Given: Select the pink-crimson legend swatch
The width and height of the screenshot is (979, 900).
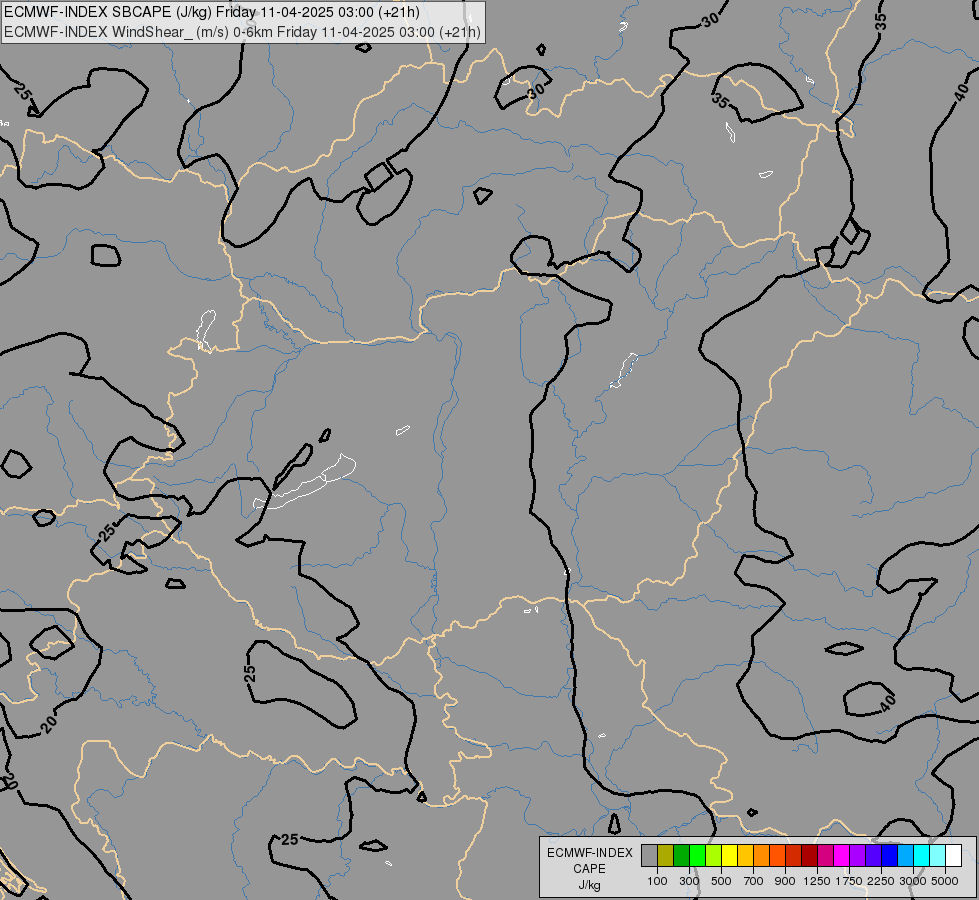Looking at the screenshot, I should point(825,855).
